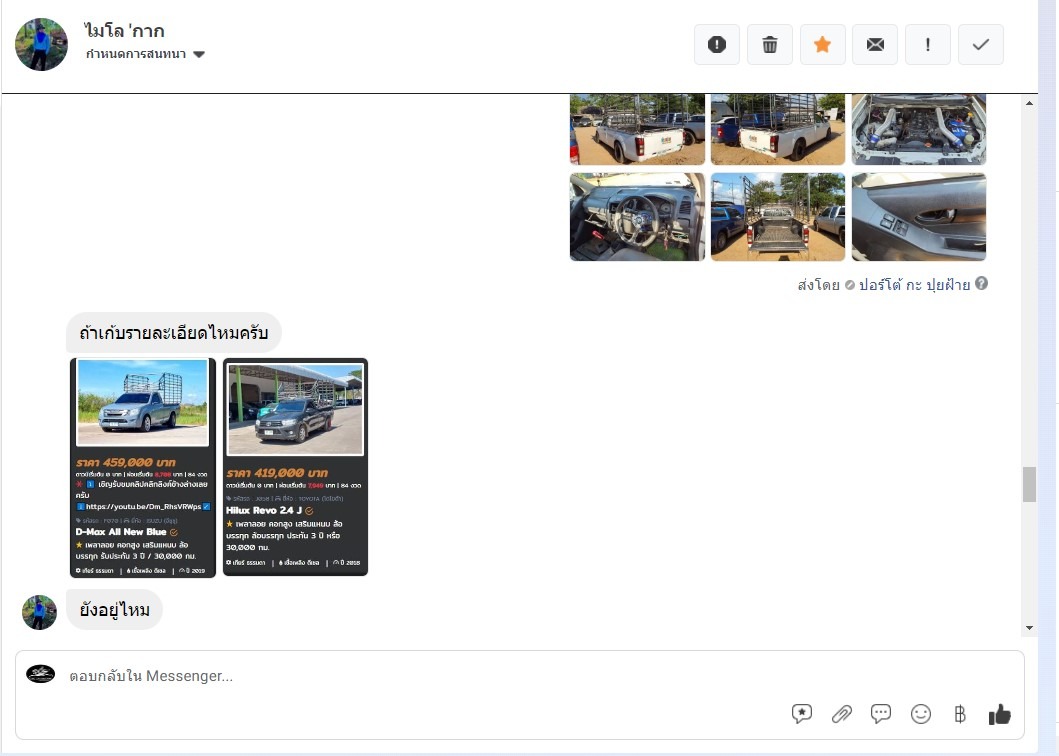This screenshot has width=1059, height=756.
Task: Send a thumbs up like
Action: pyautogui.click(x=999, y=714)
